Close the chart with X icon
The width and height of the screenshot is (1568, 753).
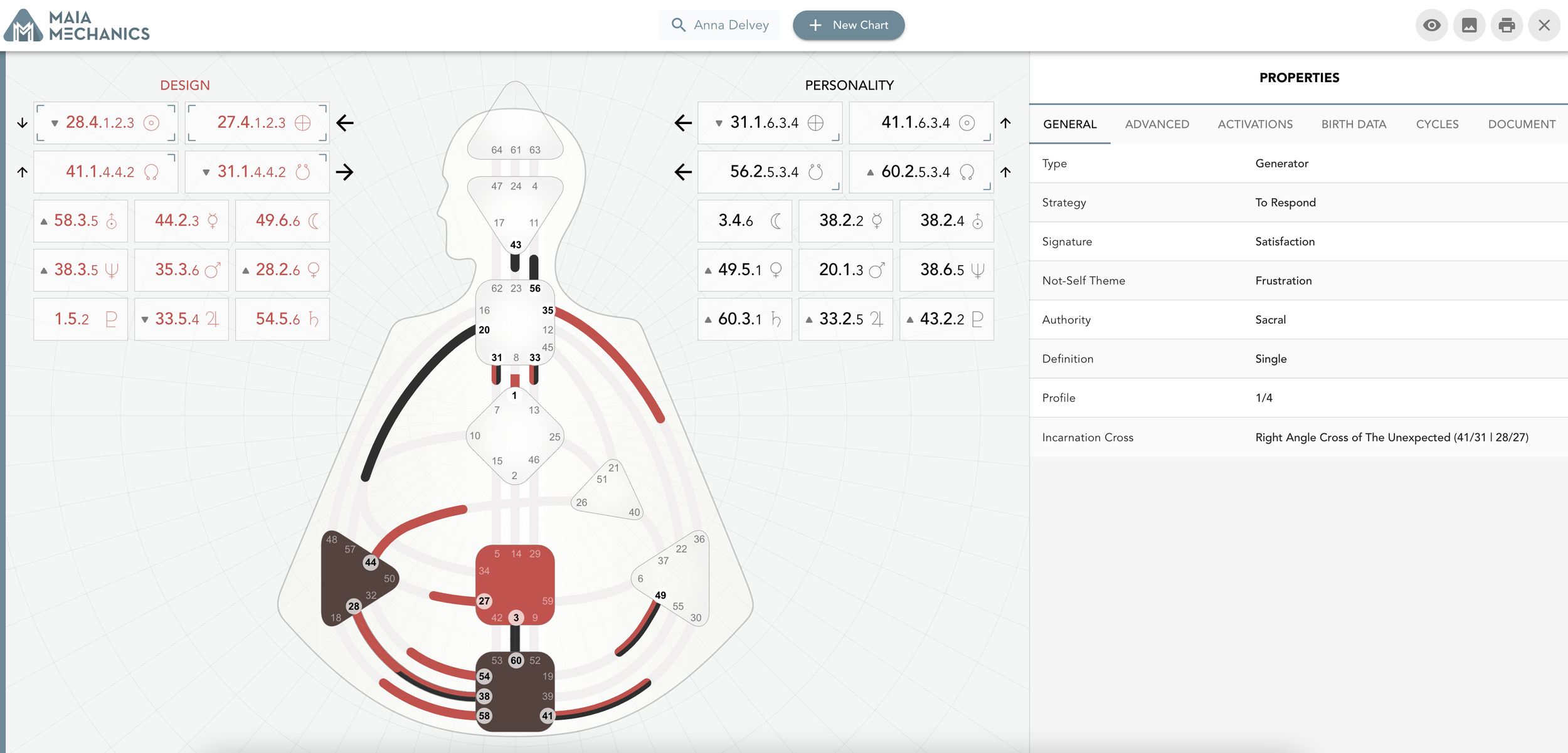tap(1544, 25)
